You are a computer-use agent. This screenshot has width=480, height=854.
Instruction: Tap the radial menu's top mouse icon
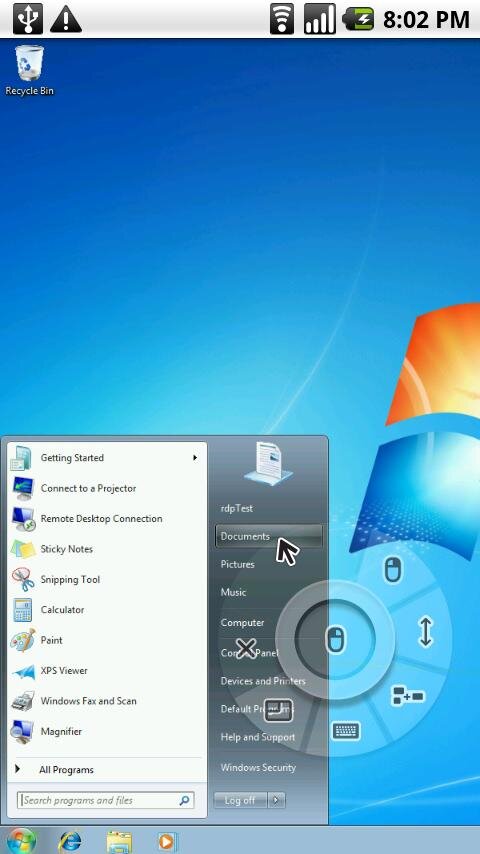click(x=393, y=570)
